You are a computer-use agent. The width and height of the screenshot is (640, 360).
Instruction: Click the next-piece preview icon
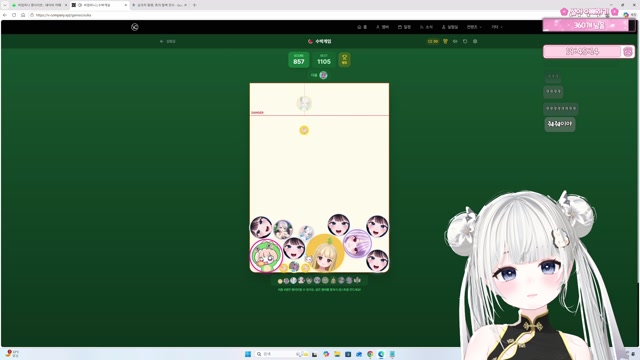coord(323,75)
